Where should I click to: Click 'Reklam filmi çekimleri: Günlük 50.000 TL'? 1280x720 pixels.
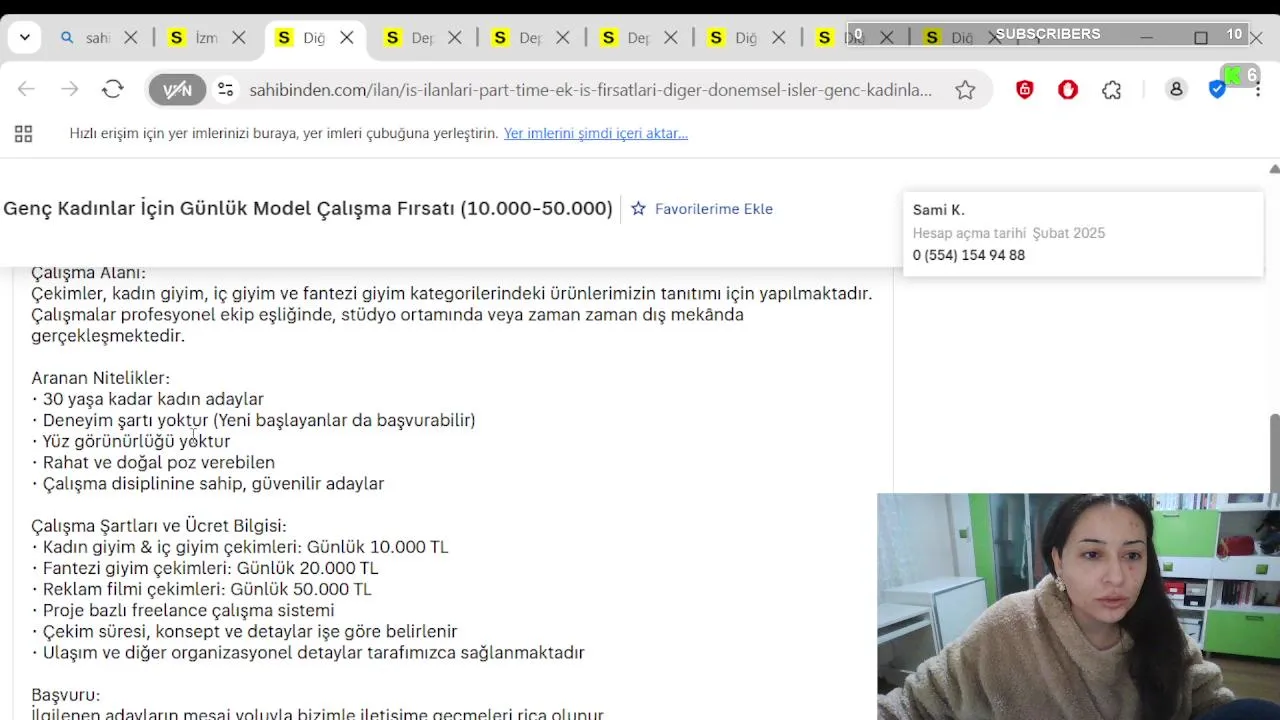pyautogui.click(x=201, y=589)
